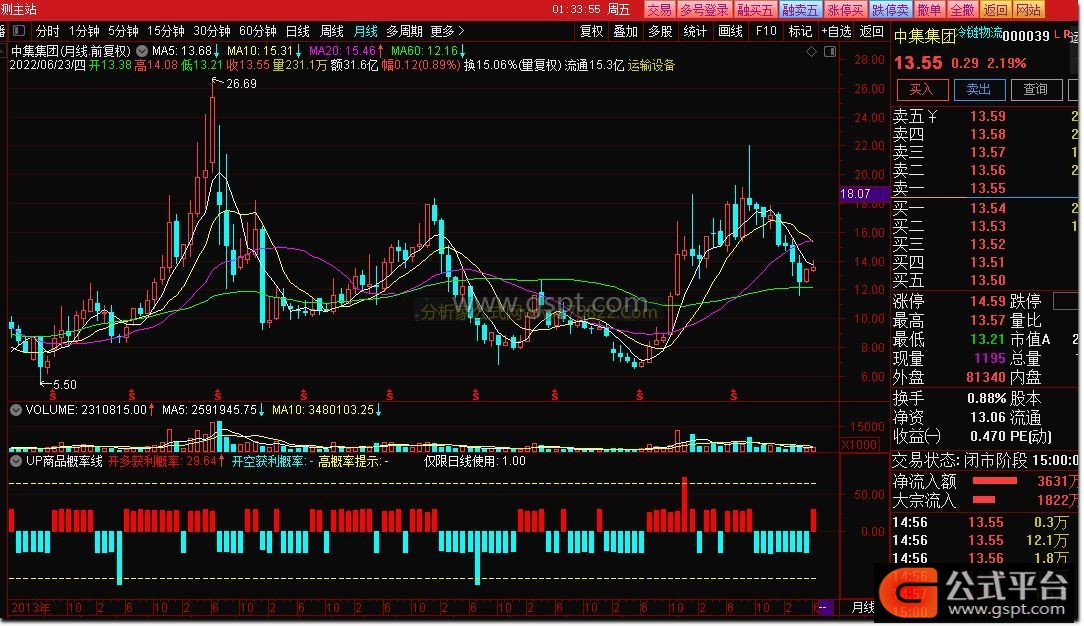Click the 卖一 price 13.55
The height and width of the screenshot is (626, 1084).
pyautogui.click(x=987, y=188)
